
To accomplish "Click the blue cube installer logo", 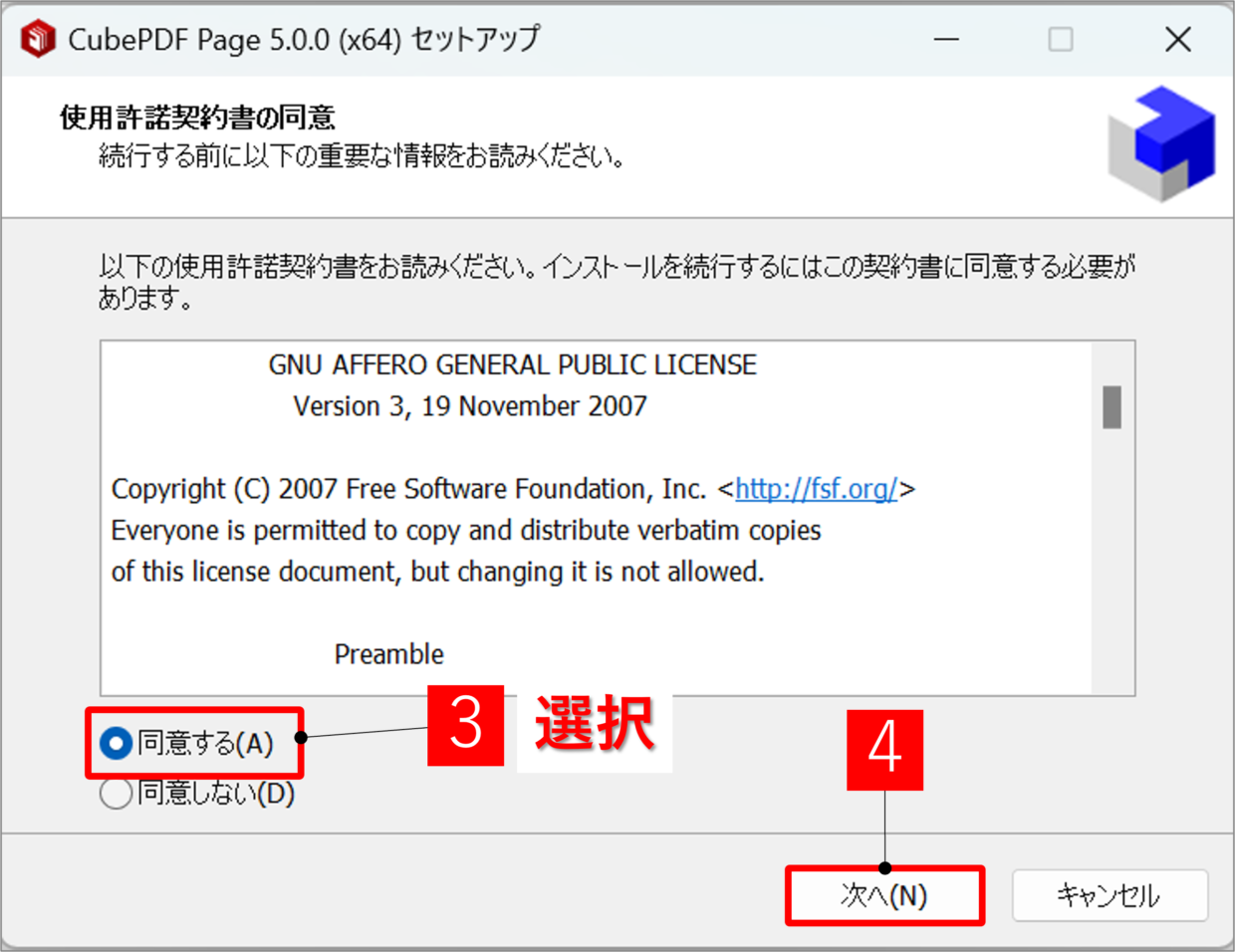I will 1161,143.
